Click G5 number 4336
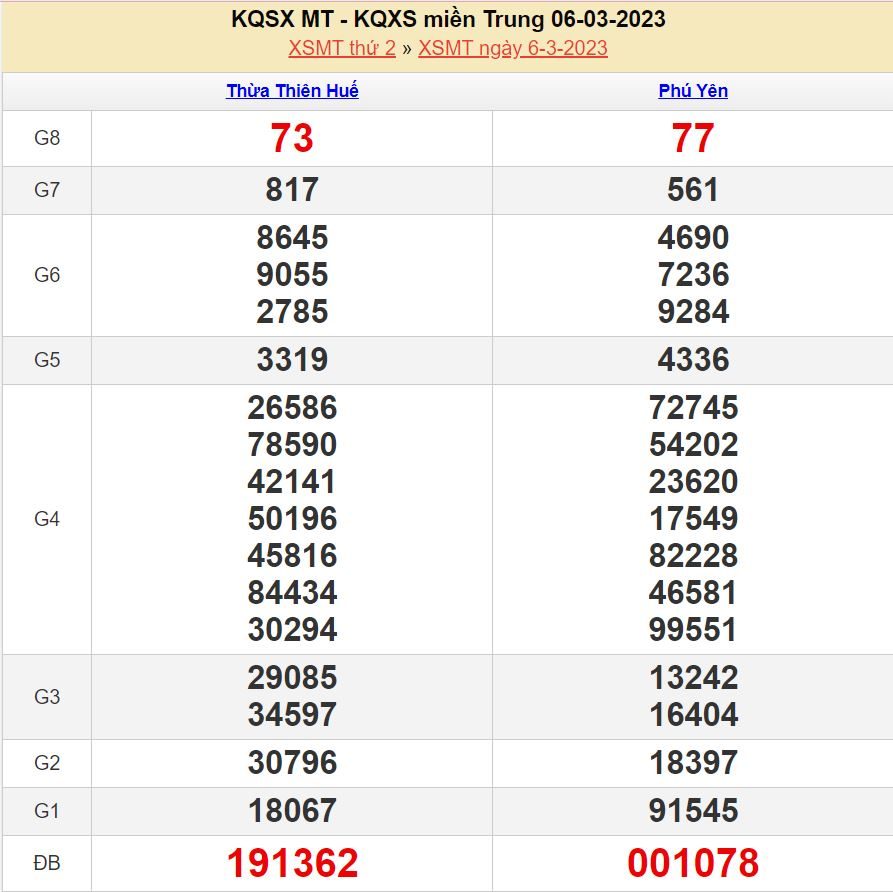 [693, 359]
